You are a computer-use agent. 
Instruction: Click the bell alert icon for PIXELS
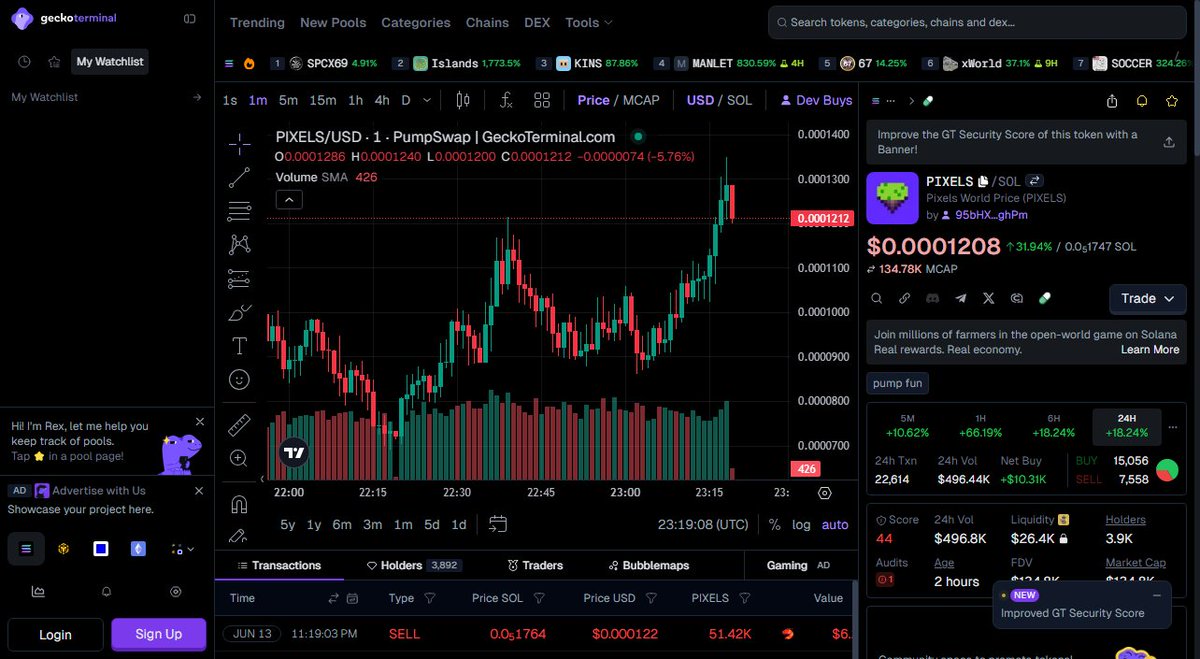point(1142,101)
